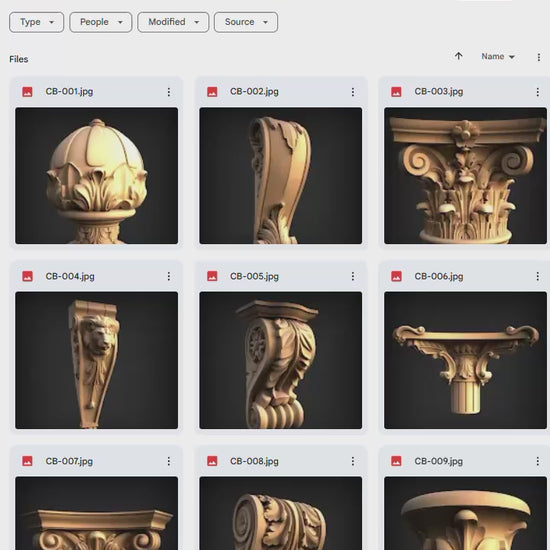Image resolution: width=550 pixels, height=550 pixels.
Task: Click the image file icon of CB-007.jpg
Action: coord(27,461)
